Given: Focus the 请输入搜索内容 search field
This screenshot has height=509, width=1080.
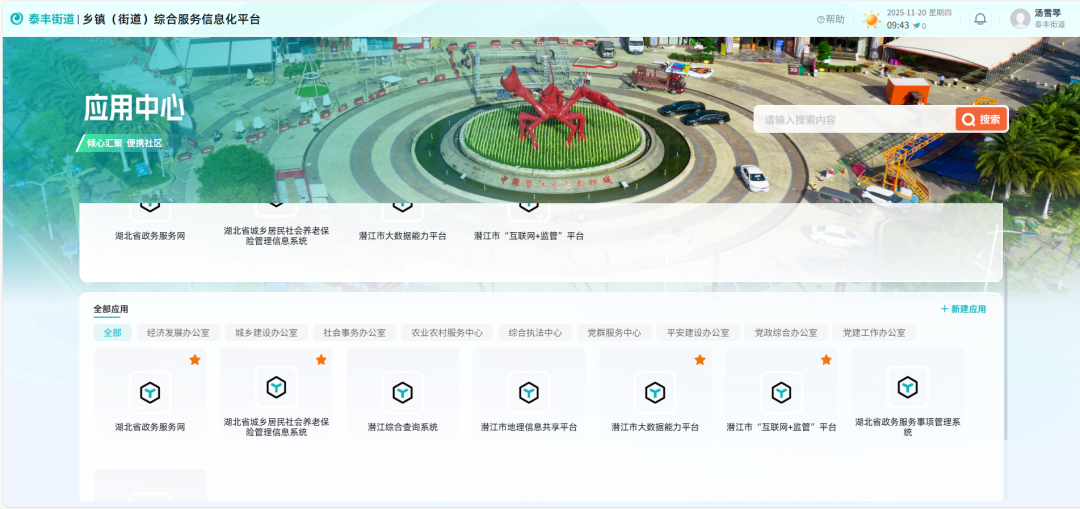Looking at the screenshot, I should [x=855, y=120].
